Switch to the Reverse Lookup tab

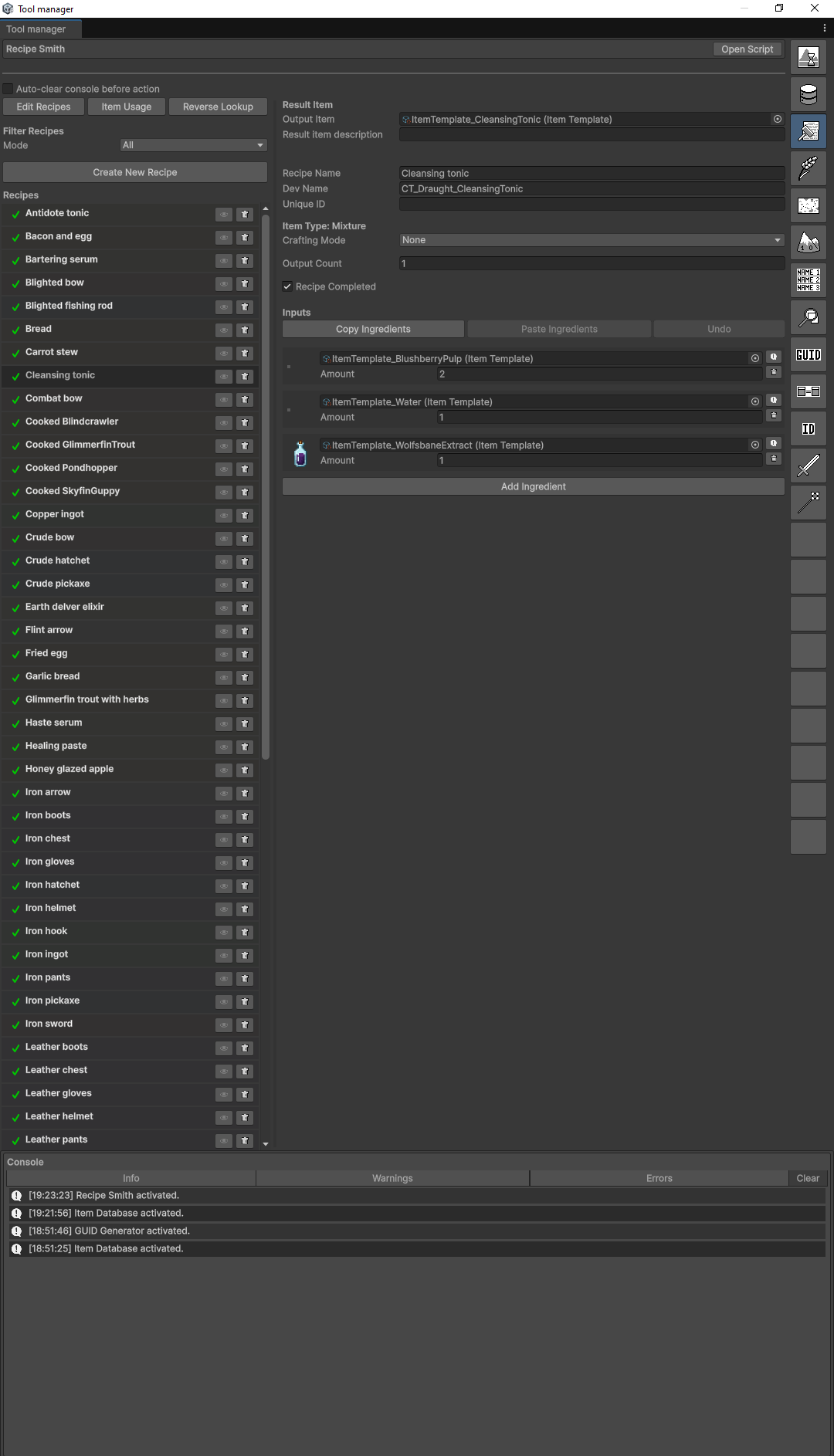click(218, 107)
